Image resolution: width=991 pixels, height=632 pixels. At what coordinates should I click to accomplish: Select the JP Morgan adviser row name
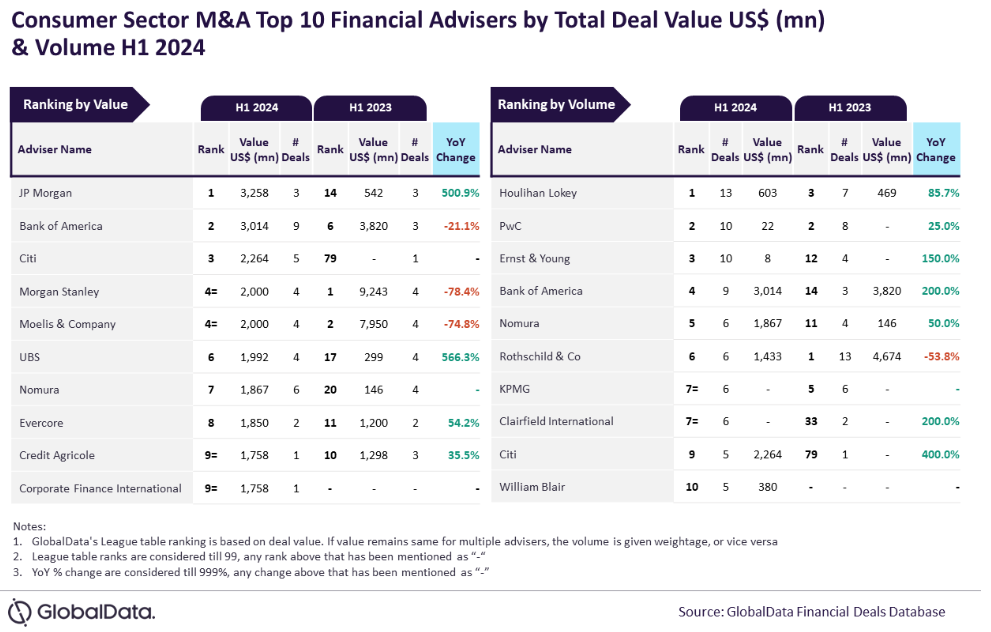[x=46, y=193]
